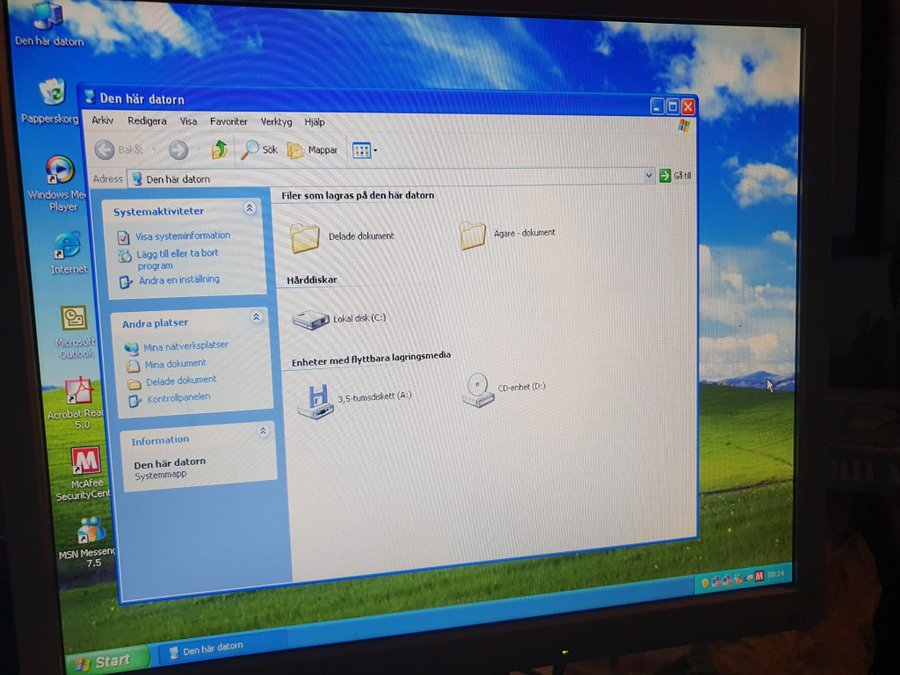Click the Sök search toolbar button
Viewport: 900px width, 675px height.
[259, 150]
